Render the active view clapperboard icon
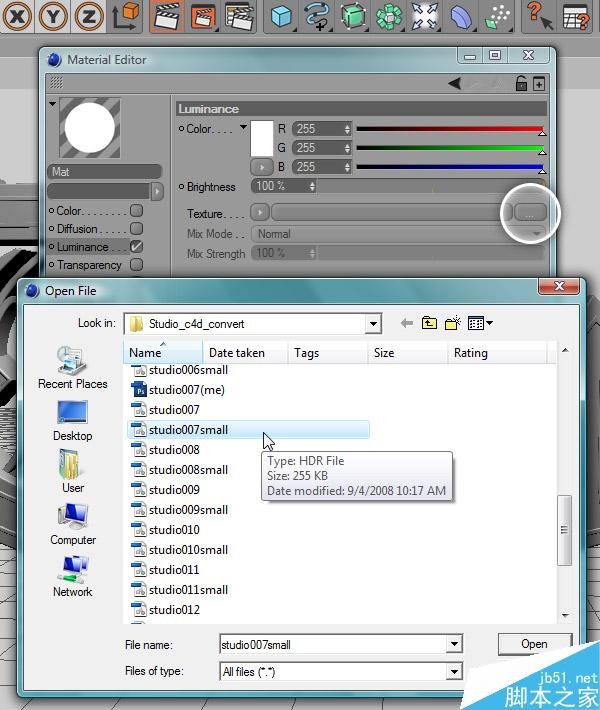600x710 pixels. coord(167,16)
